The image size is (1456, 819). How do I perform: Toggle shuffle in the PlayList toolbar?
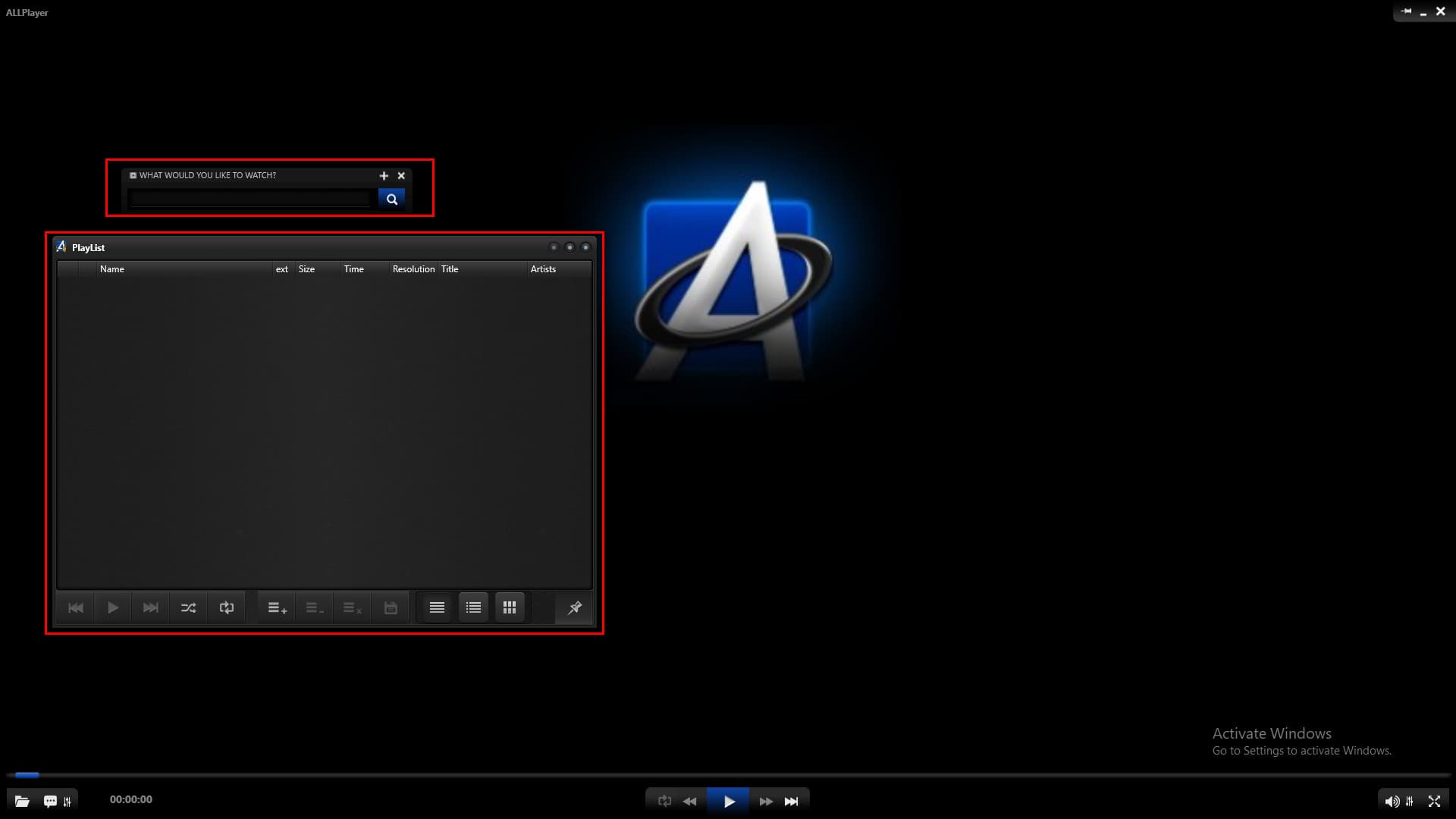pos(188,607)
